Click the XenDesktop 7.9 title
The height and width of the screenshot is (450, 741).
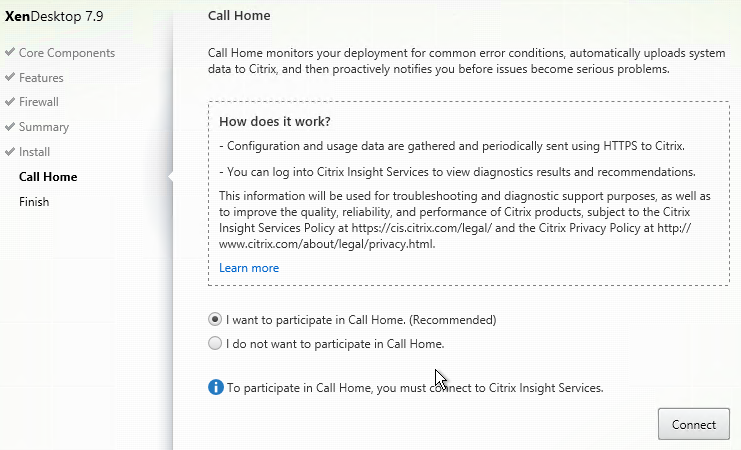[54, 16]
